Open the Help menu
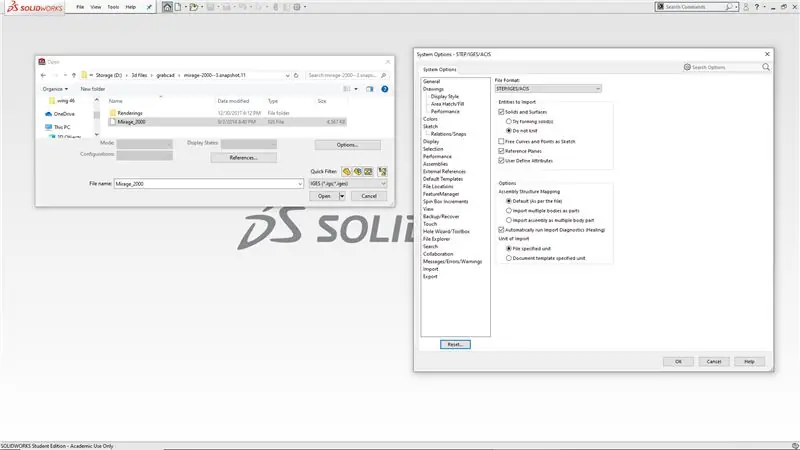Image resolution: width=800 pixels, height=450 pixels. pos(131,7)
